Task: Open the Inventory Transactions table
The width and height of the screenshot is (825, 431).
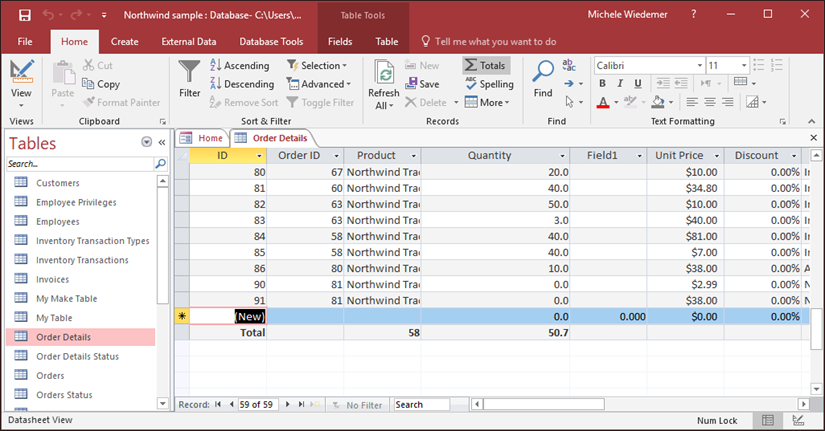Action: click(82, 260)
